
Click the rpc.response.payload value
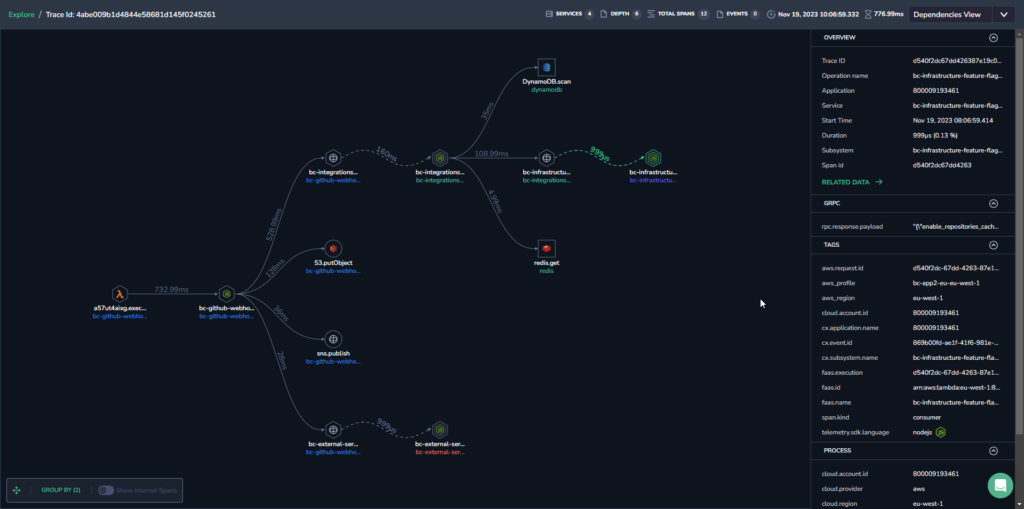click(955, 227)
